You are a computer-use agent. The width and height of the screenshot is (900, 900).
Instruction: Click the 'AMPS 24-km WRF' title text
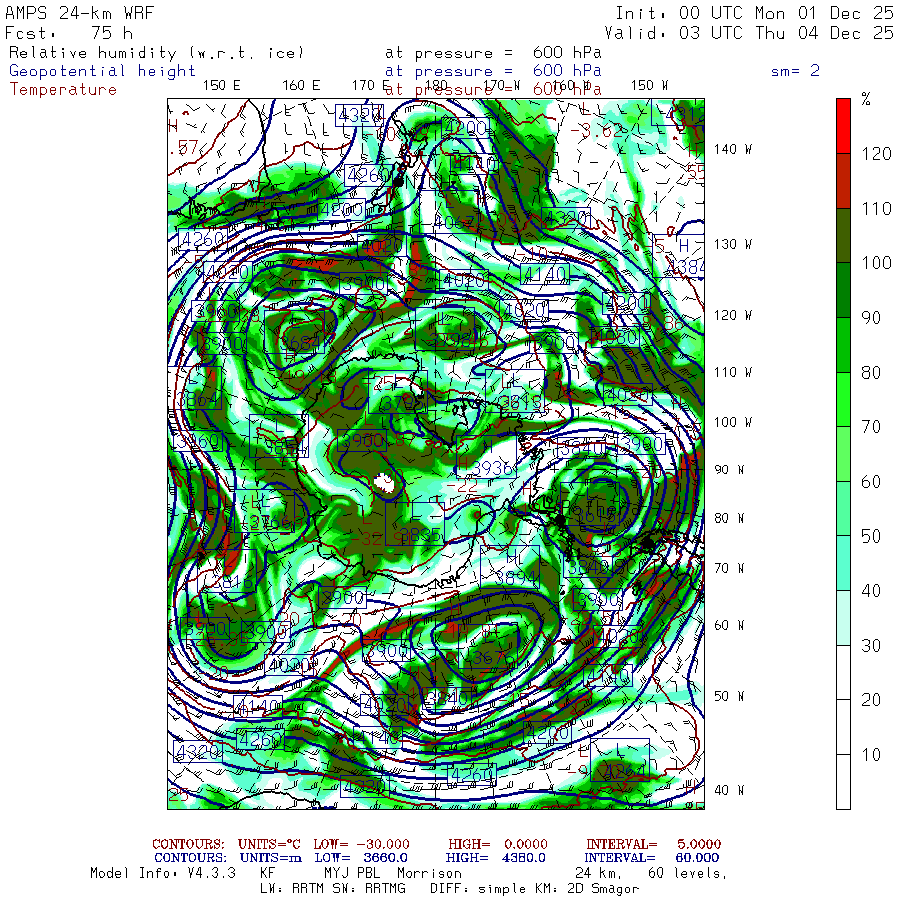(79, 13)
